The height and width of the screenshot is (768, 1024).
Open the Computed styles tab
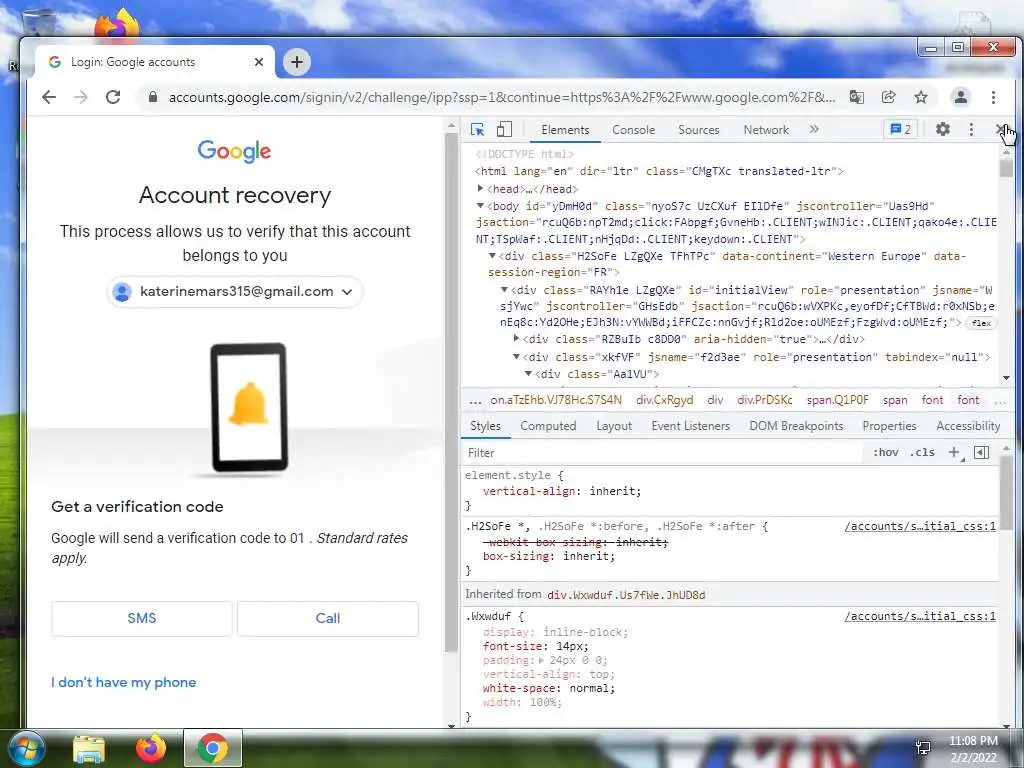pos(548,426)
